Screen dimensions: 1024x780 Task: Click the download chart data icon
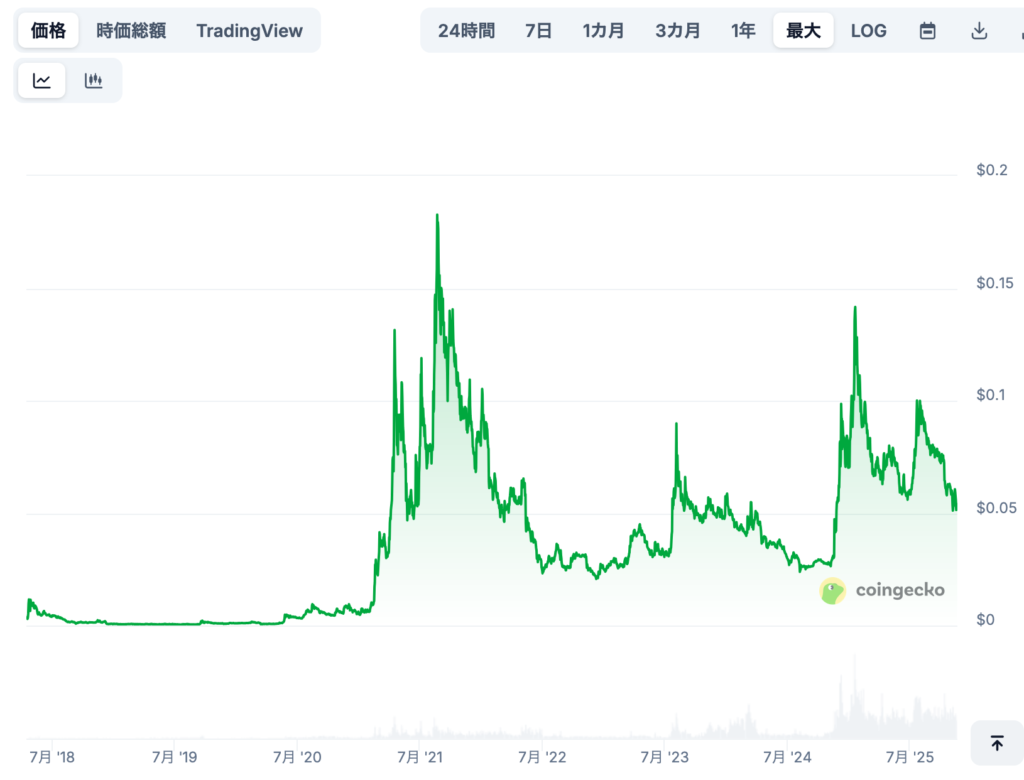click(x=979, y=30)
